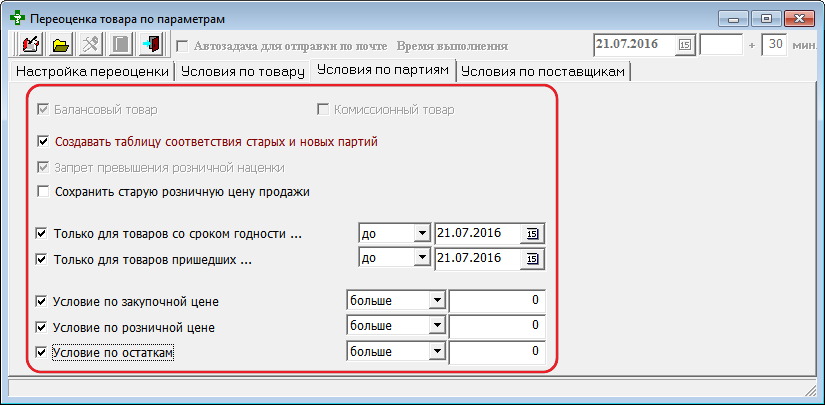Click the greyed tools (hammer and wrench) toolbar icon
The height and width of the screenshot is (405, 825).
click(92, 45)
